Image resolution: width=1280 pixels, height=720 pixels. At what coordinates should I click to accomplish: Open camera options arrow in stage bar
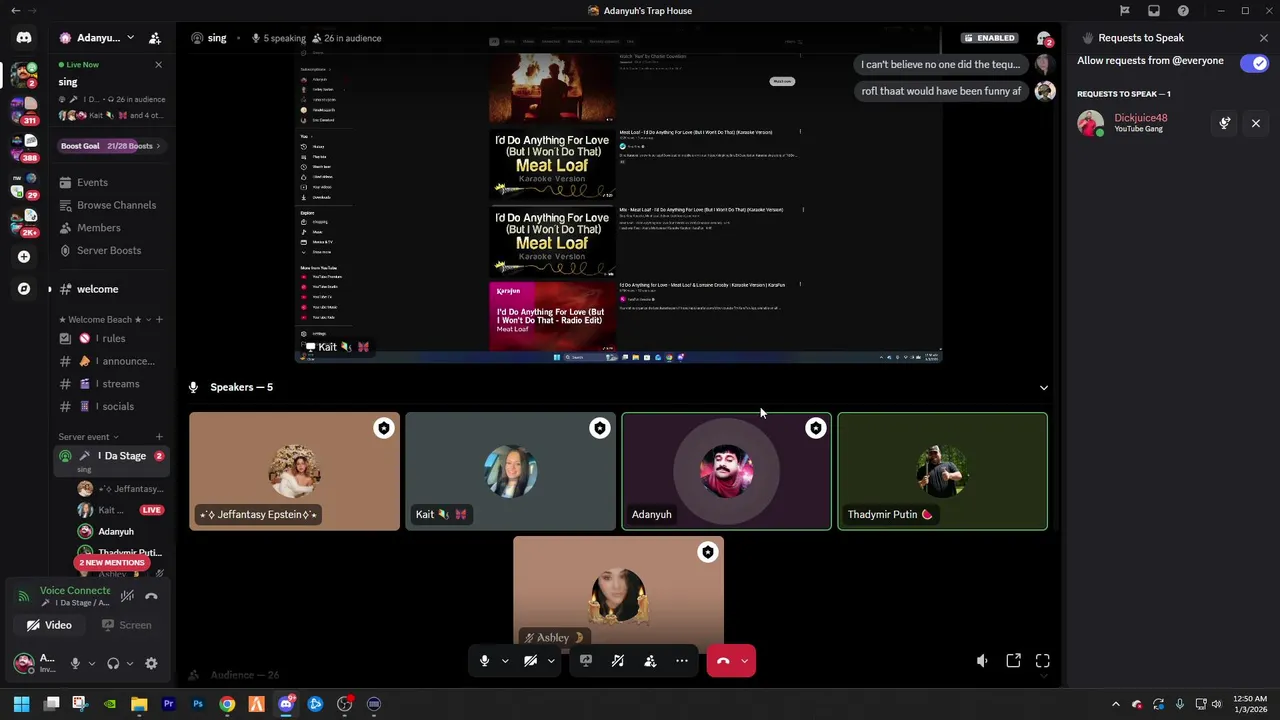click(551, 661)
